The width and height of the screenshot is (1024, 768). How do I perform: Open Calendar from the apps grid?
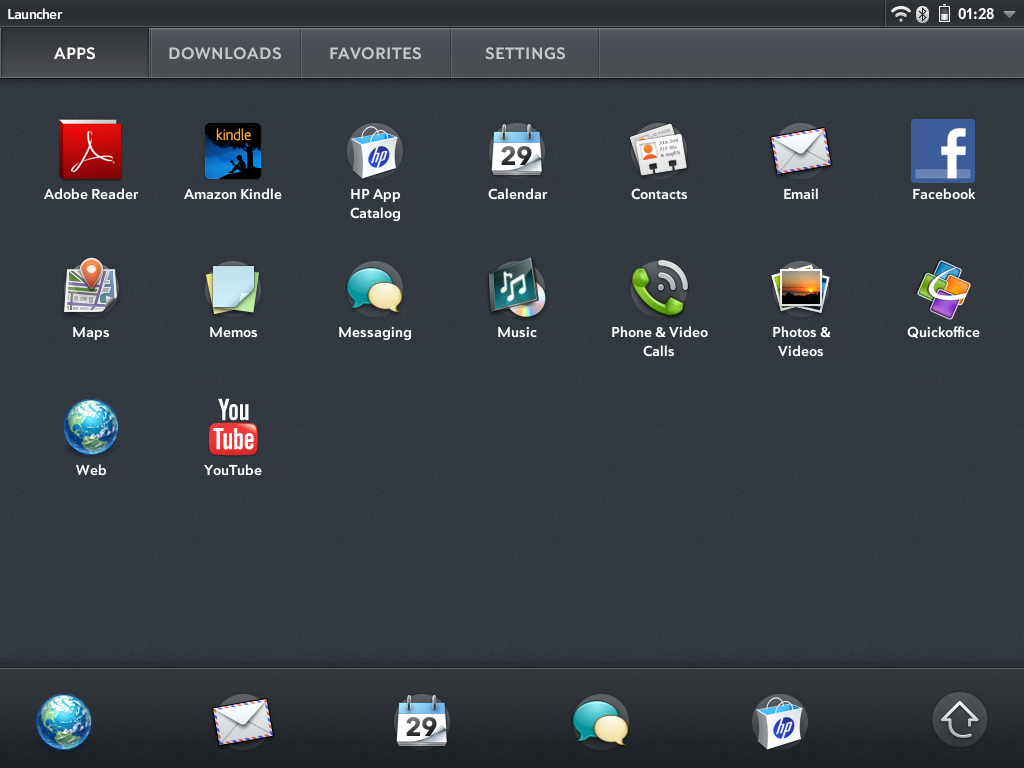517,150
